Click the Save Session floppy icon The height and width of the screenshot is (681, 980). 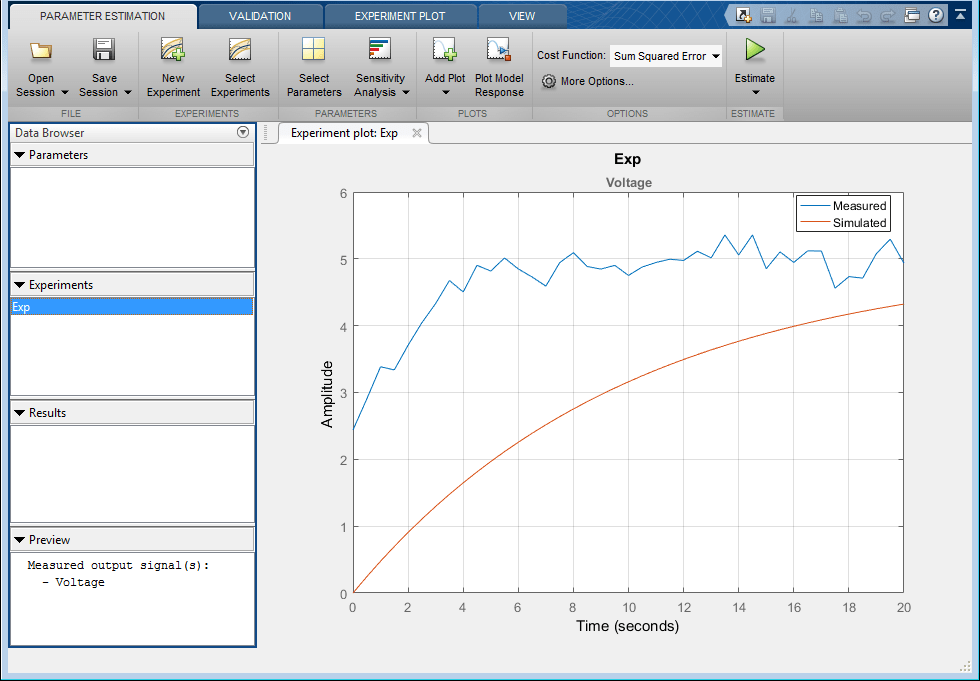[104, 49]
